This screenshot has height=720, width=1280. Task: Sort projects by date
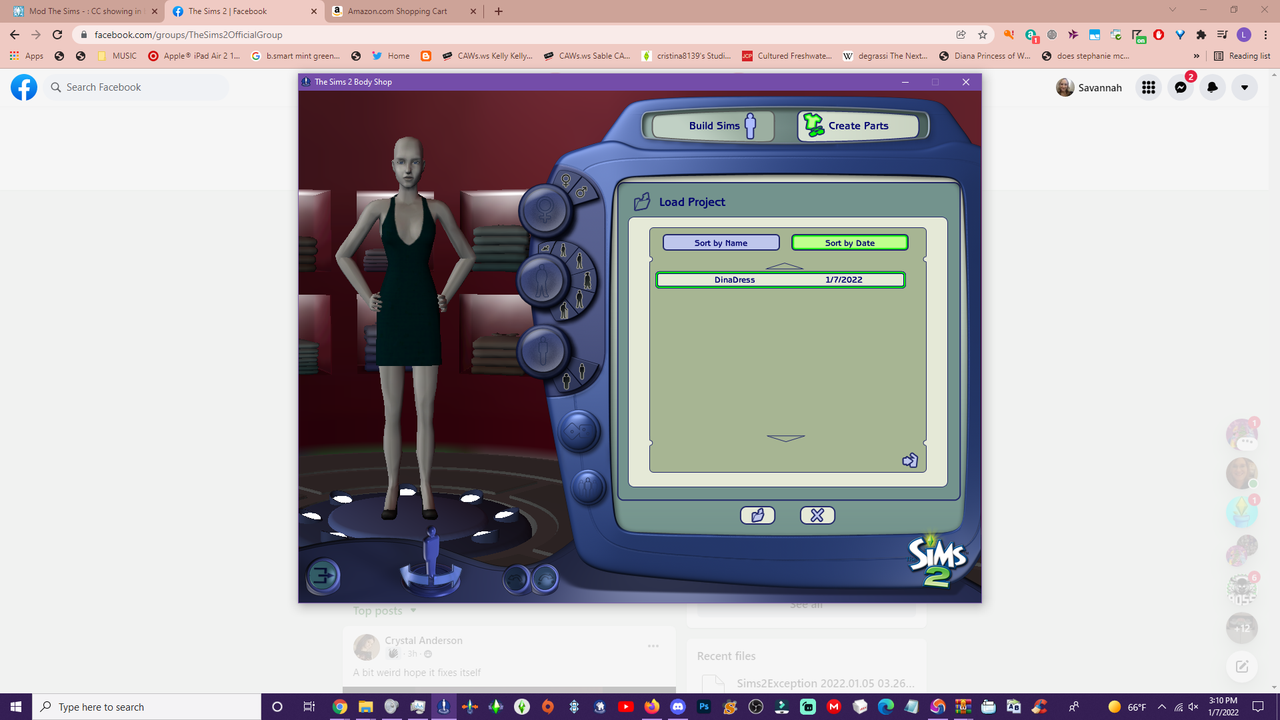pyautogui.click(x=849, y=243)
